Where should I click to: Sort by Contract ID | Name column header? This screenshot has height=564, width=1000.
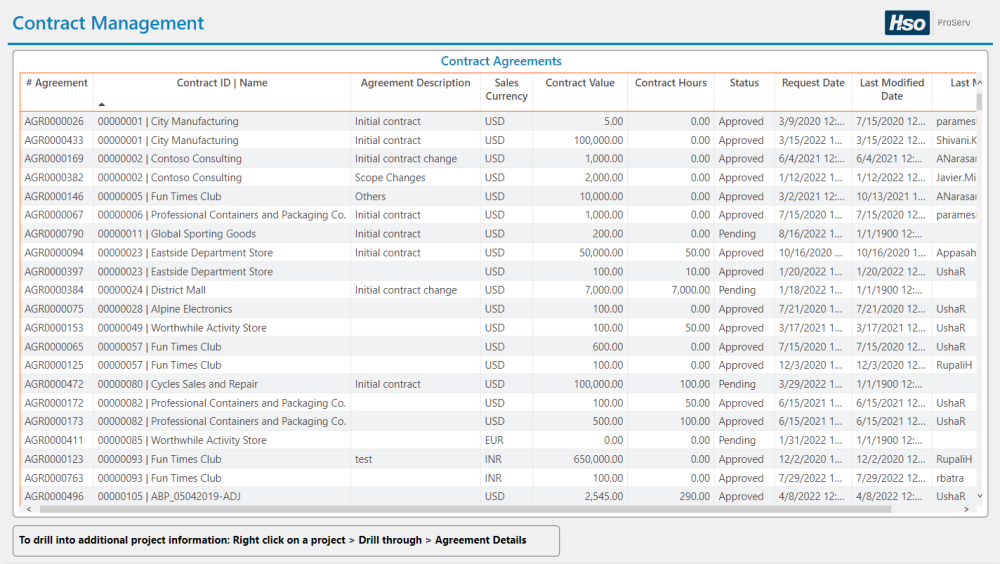point(222,83)
